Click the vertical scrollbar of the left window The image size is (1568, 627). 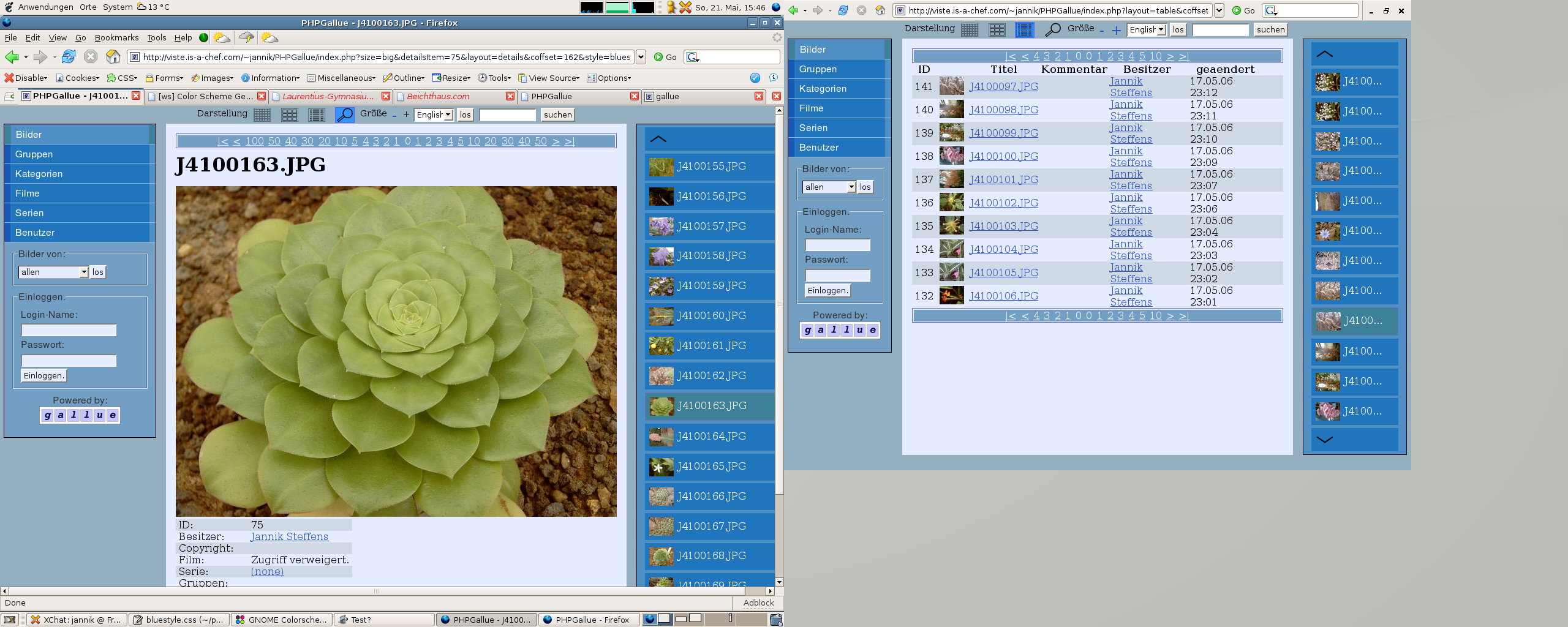[779, 367]
